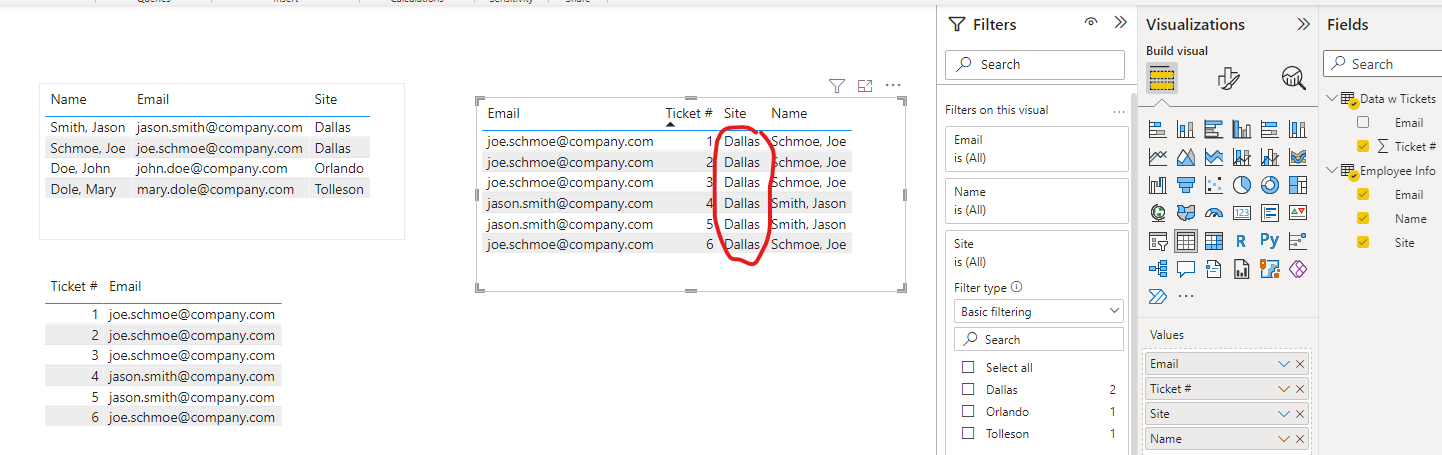Sort by the Ticket # column header
1442x455 pixels.
point(688,114)
